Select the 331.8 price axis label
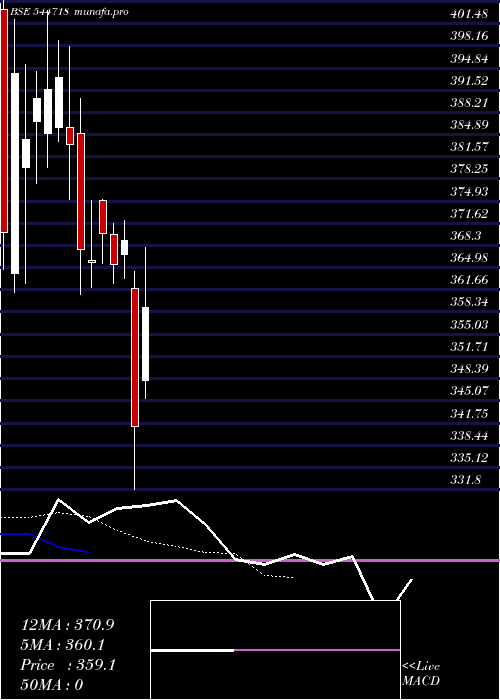The width and height of the screenshot is (500, 700). (466, 480)
